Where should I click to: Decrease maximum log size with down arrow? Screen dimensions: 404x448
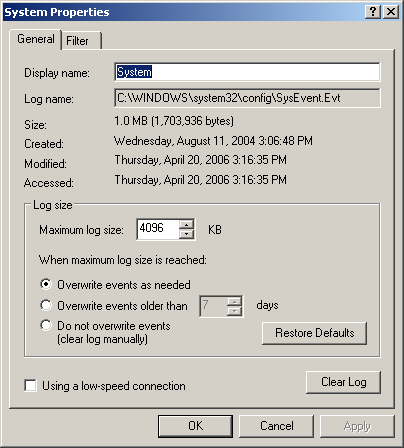(x=187, y=234)
